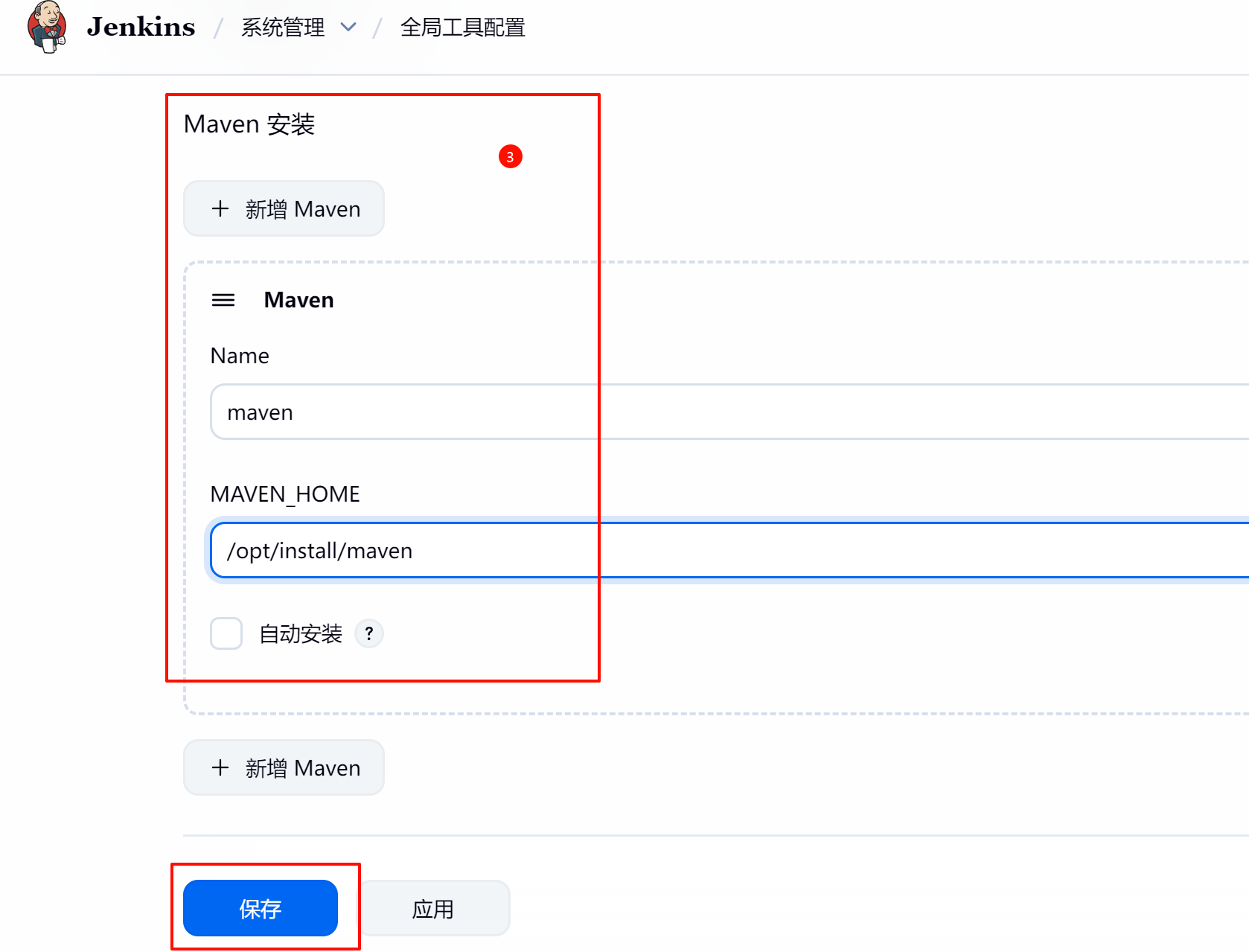Click the 应用 apply button

[432, 908]
